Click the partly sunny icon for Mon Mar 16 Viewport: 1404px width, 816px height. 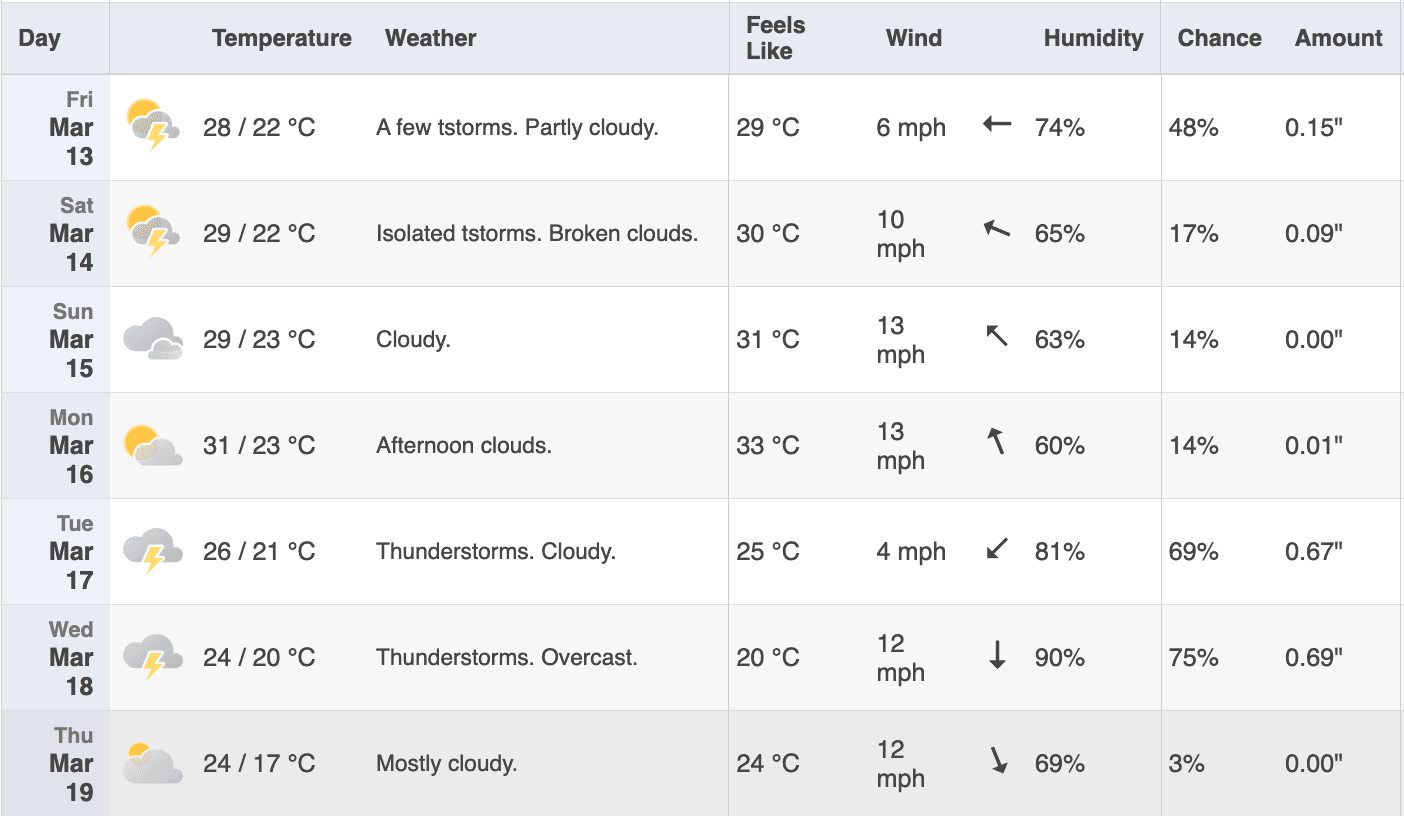coord(153,445)
